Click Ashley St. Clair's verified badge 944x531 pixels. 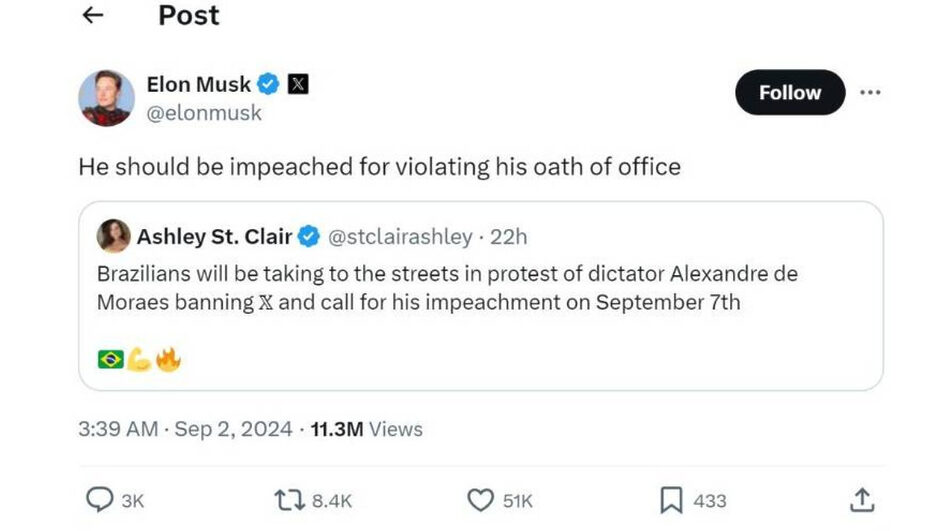[309, 236]
